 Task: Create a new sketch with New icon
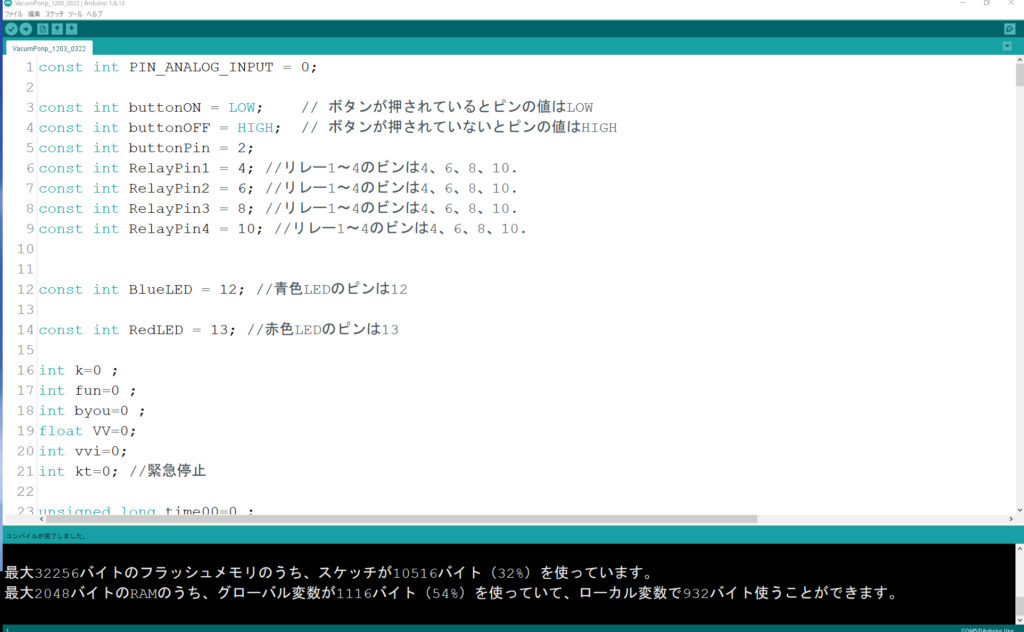tap(42, 29)
